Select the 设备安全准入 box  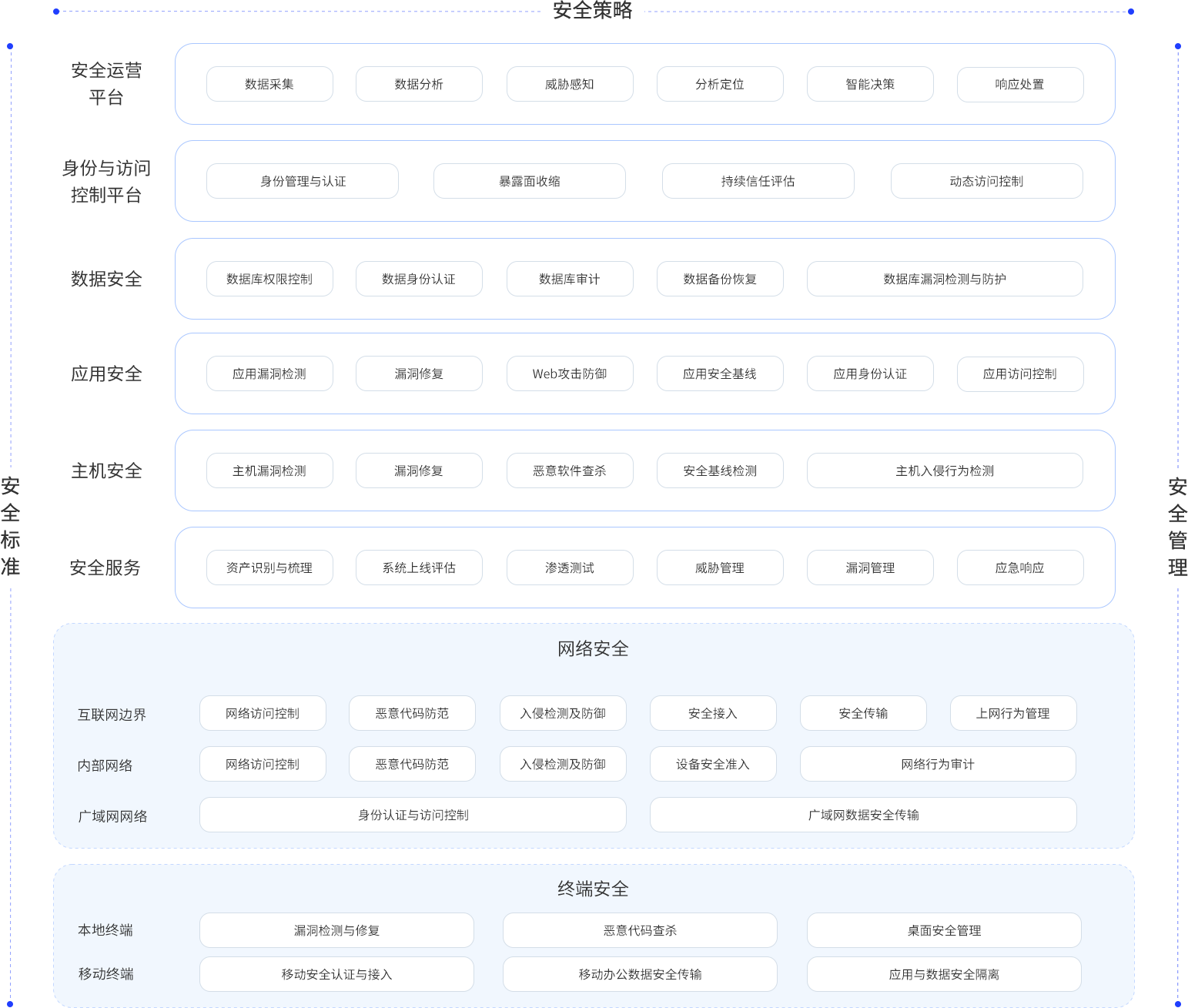(x=713, y=764)
